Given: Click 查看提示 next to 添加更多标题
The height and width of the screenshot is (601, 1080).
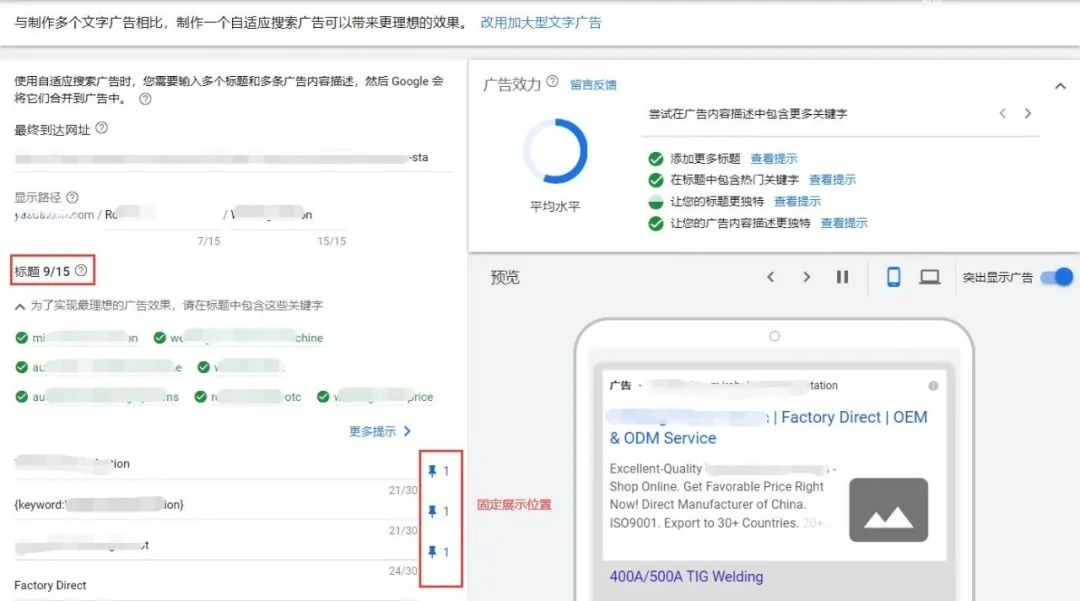Looking at the screenshot, I should tap(773, 159).
